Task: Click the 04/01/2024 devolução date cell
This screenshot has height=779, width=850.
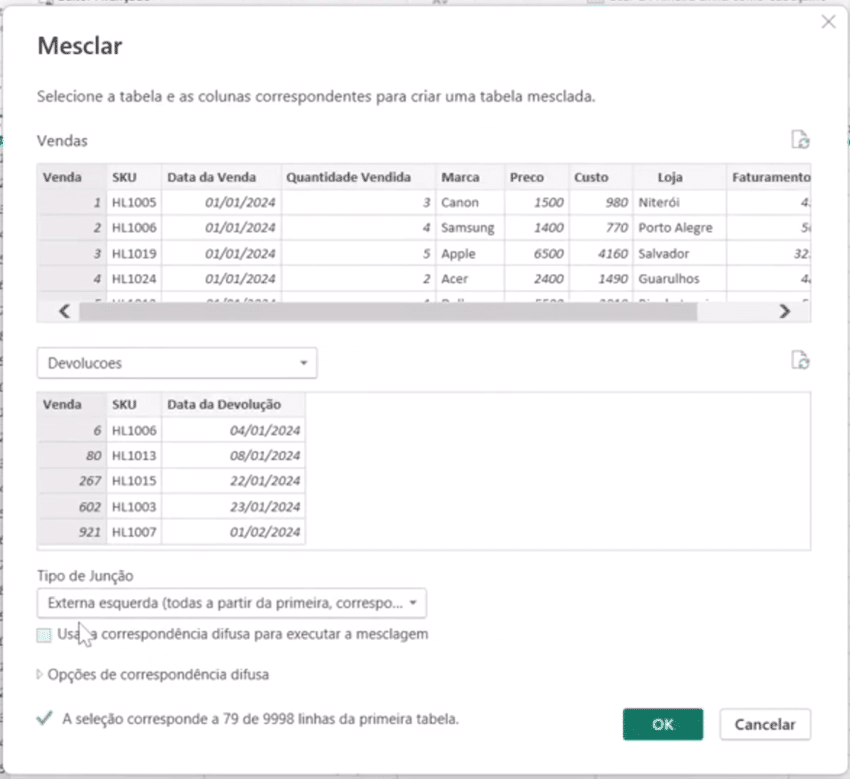Action: (234, 430)
